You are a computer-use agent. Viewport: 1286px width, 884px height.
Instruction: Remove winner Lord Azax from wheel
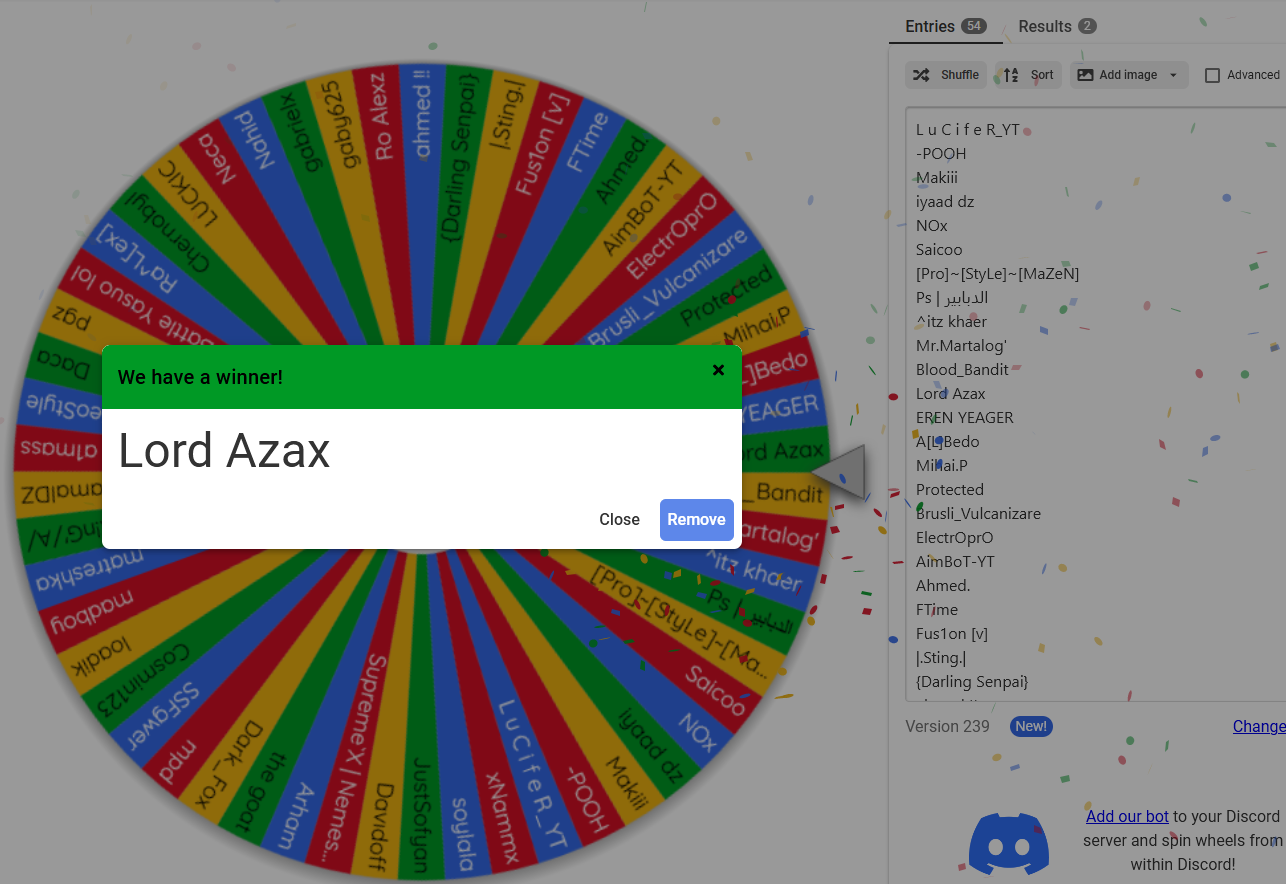click(696, 520)
